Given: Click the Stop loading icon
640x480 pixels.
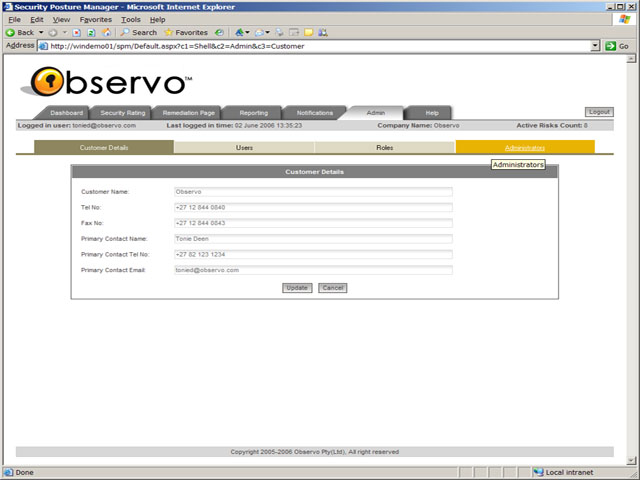Looking at the screenshot, I should [x=77, y=33].
